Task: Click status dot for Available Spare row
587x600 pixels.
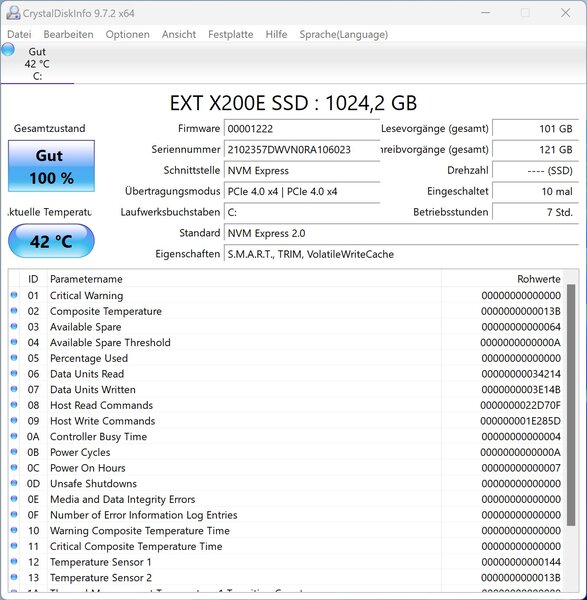Action: 14,326
